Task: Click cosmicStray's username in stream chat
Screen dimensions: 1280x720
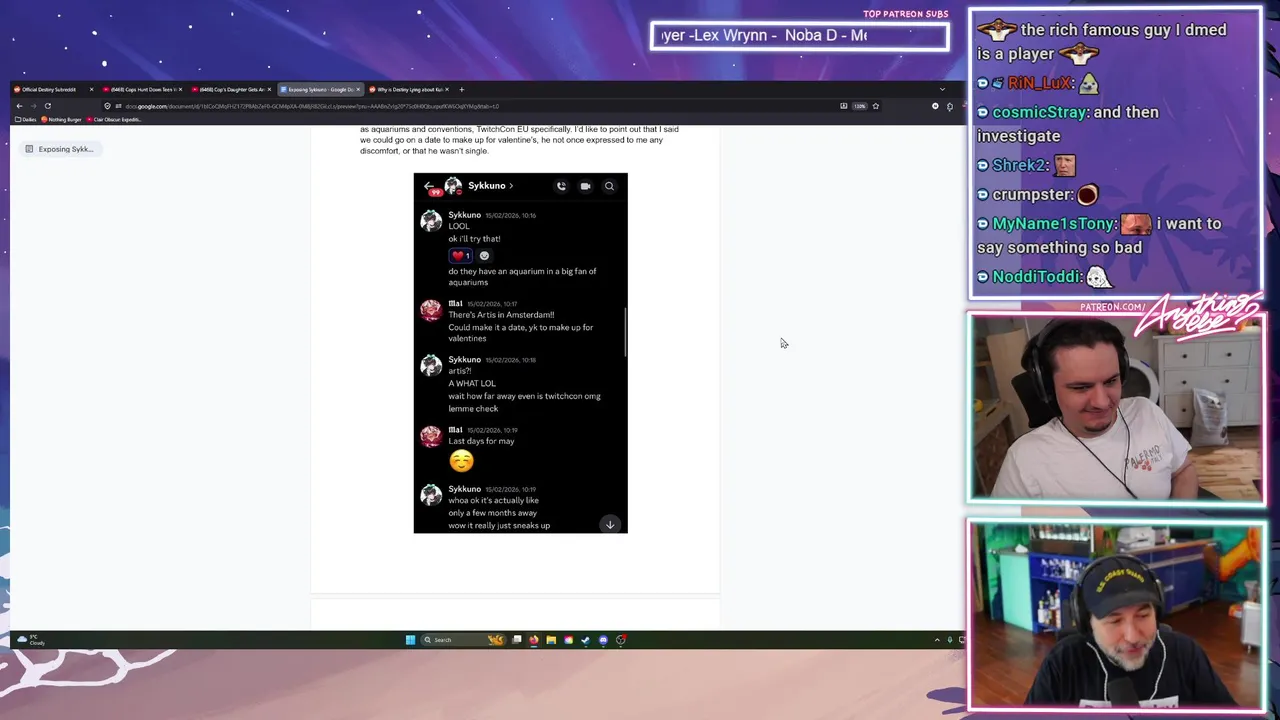Action: click(1039, 112)
